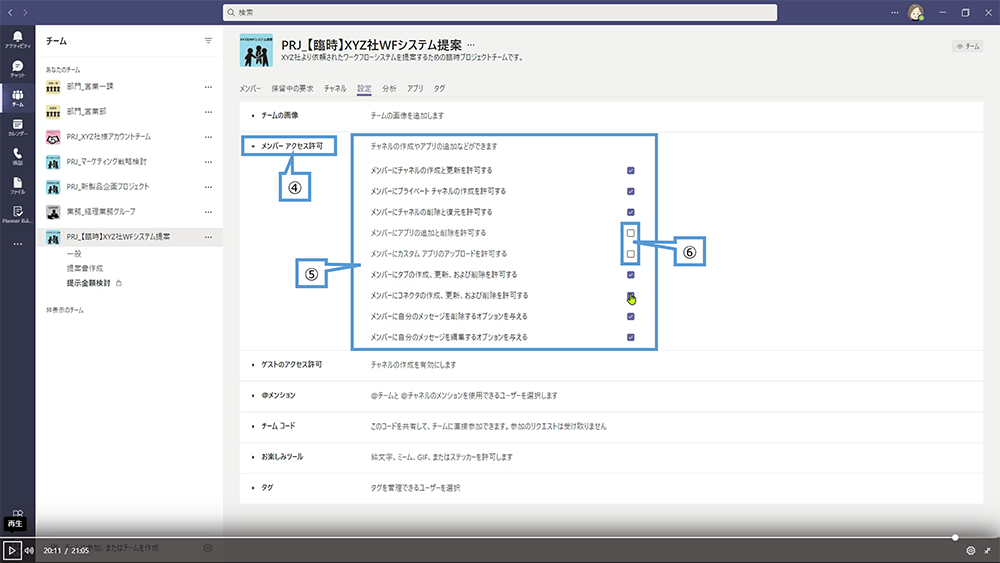Show more apps via sidebar ellipsis
Viewport: 1000px width, 563px height.
17,244
